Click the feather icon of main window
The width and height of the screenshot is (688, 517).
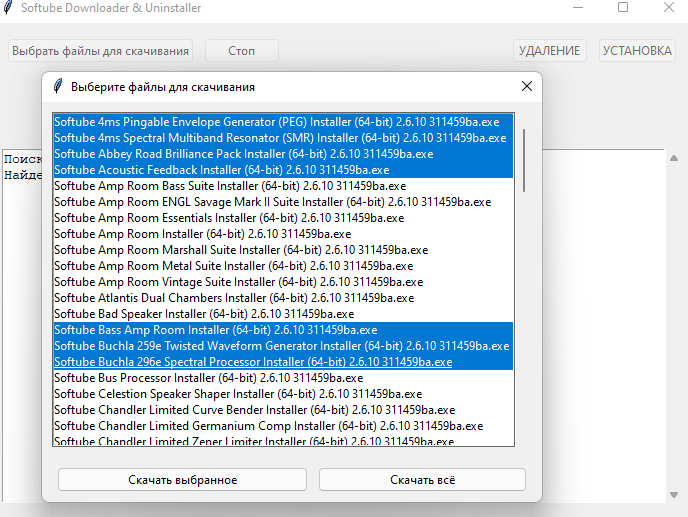pos(7,7)
